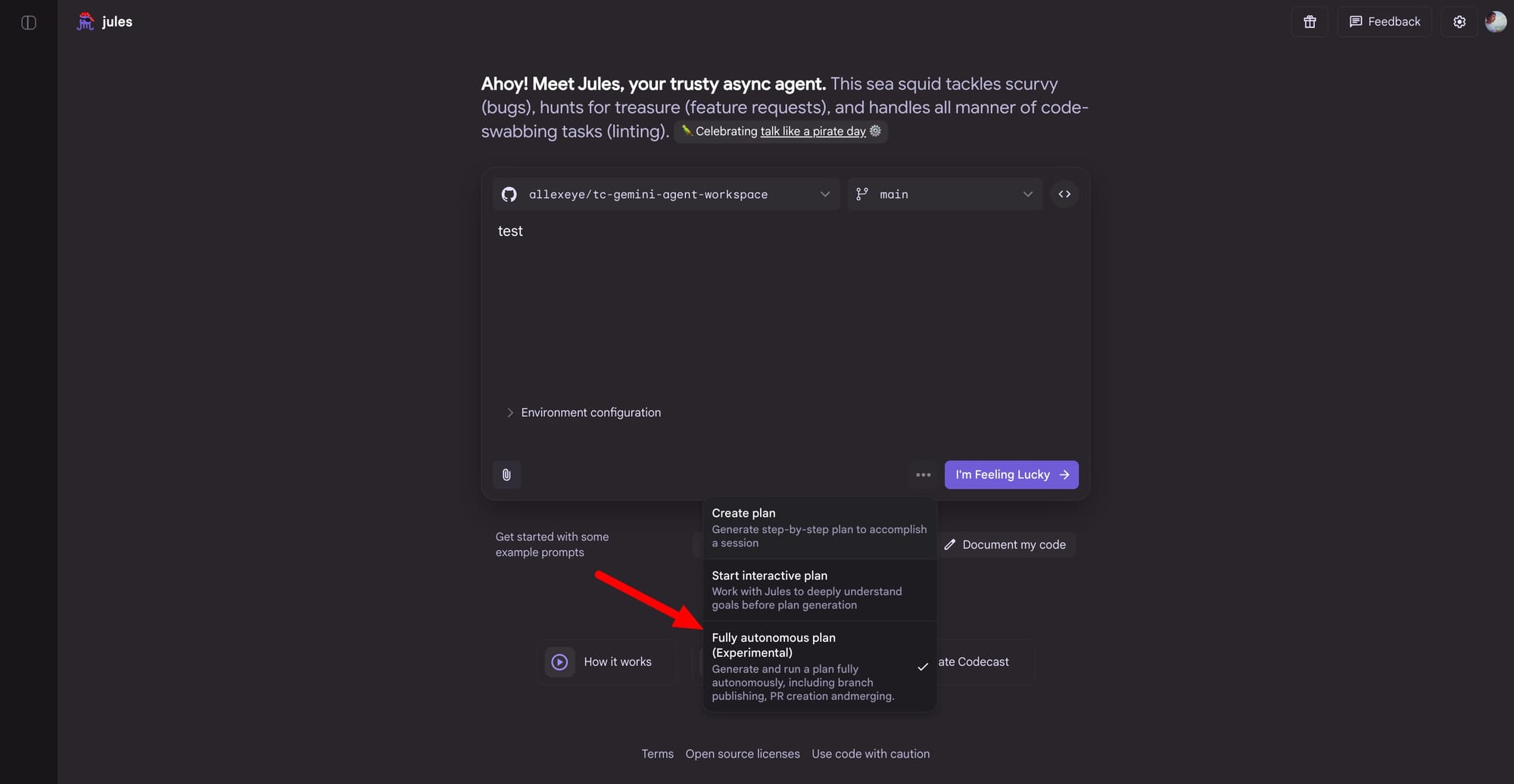Open the gift icon button

pos(1310,22)
